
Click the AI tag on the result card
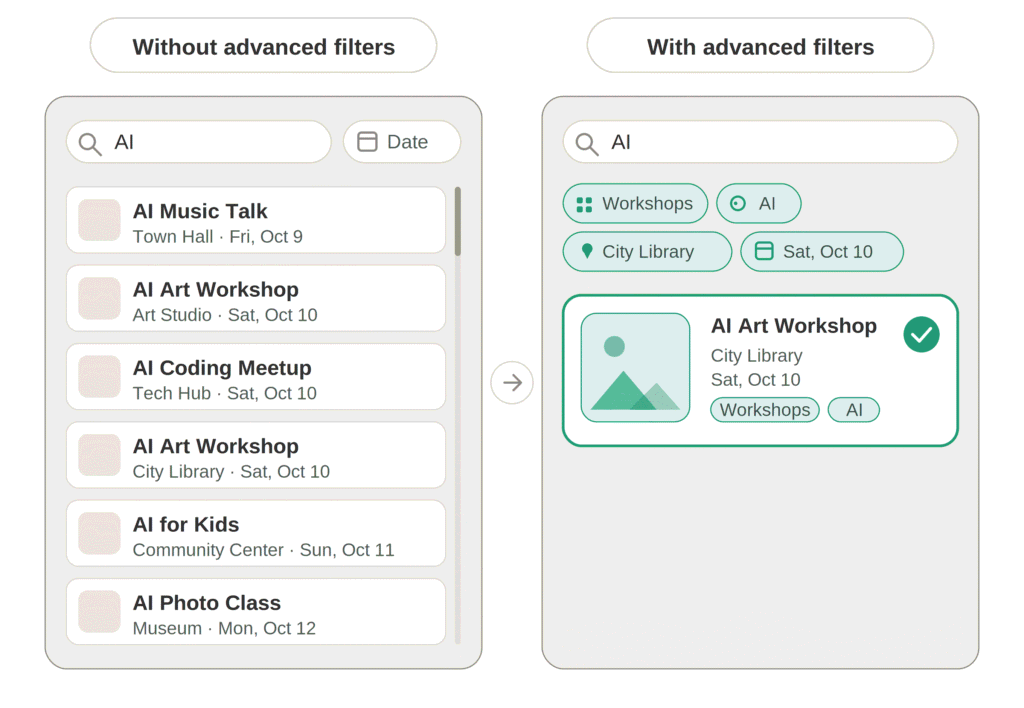click(854, 410)
